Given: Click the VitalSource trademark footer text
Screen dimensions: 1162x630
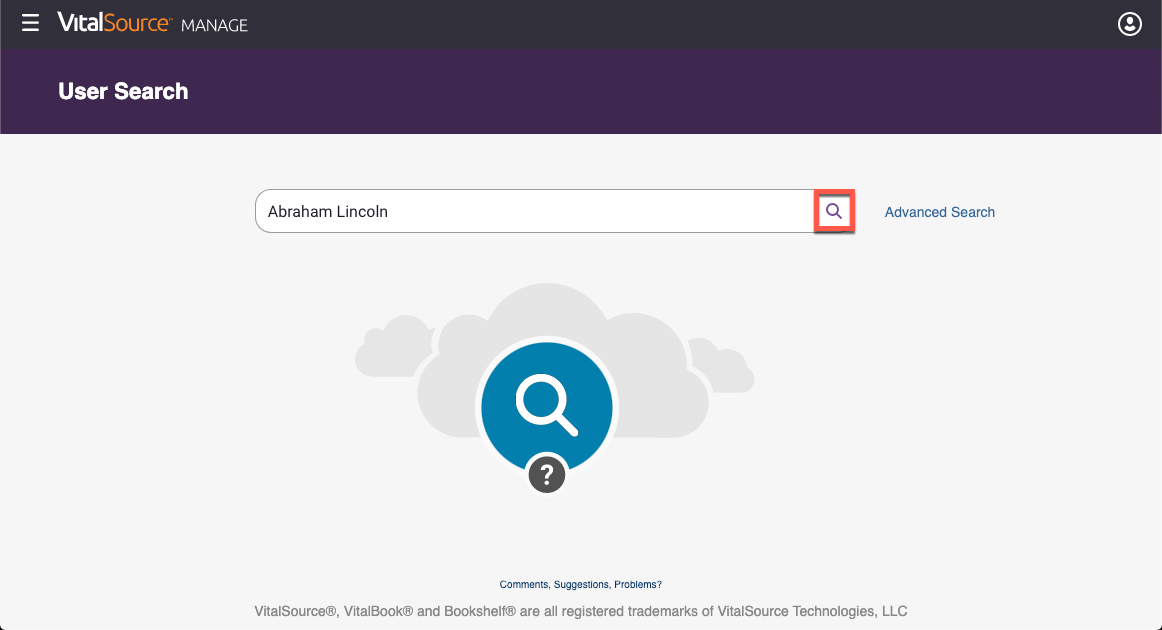Looking at the screenshot, I should click(x=580, y=611).
